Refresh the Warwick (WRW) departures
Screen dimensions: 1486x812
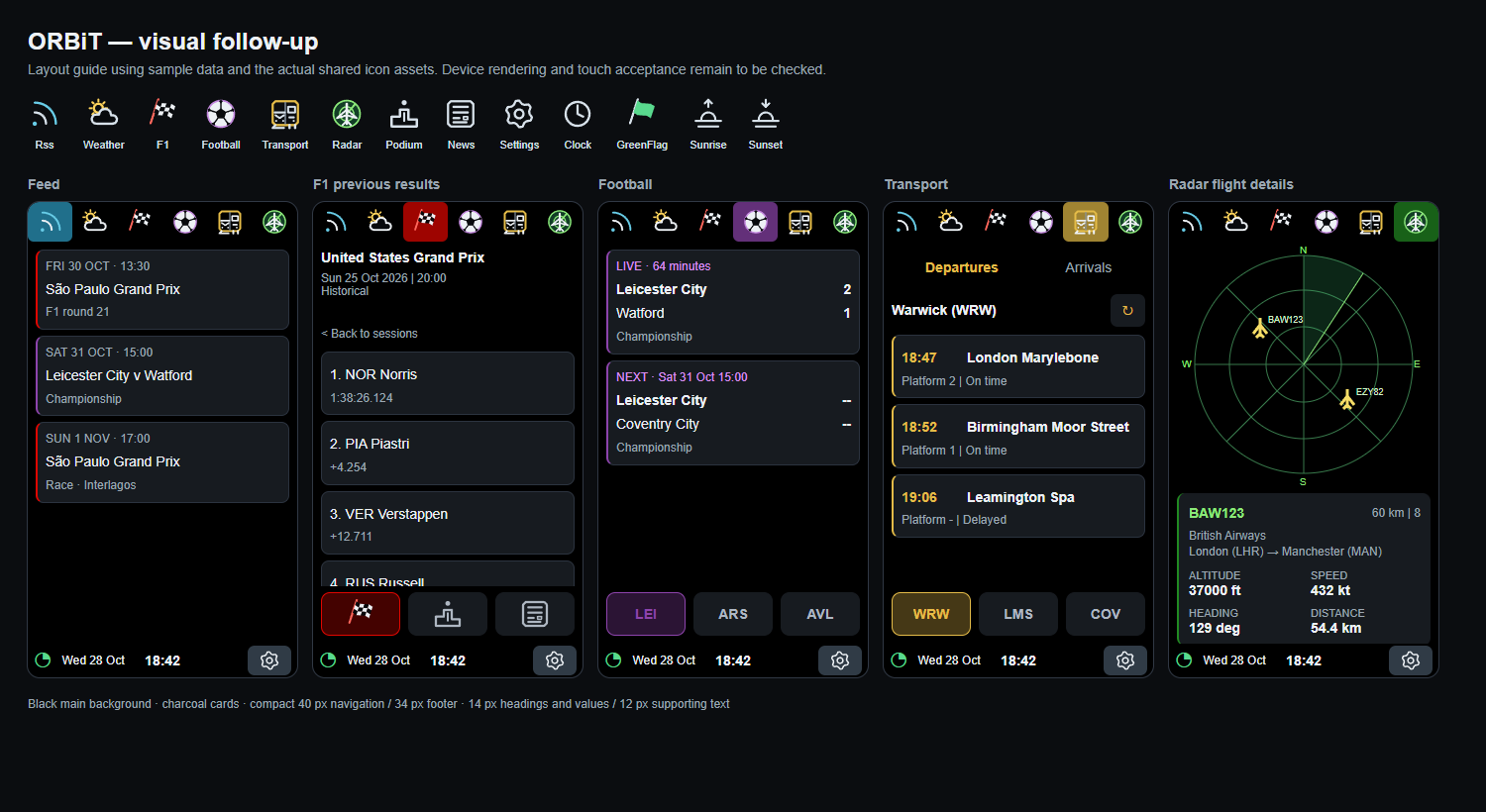(1127, 310)
